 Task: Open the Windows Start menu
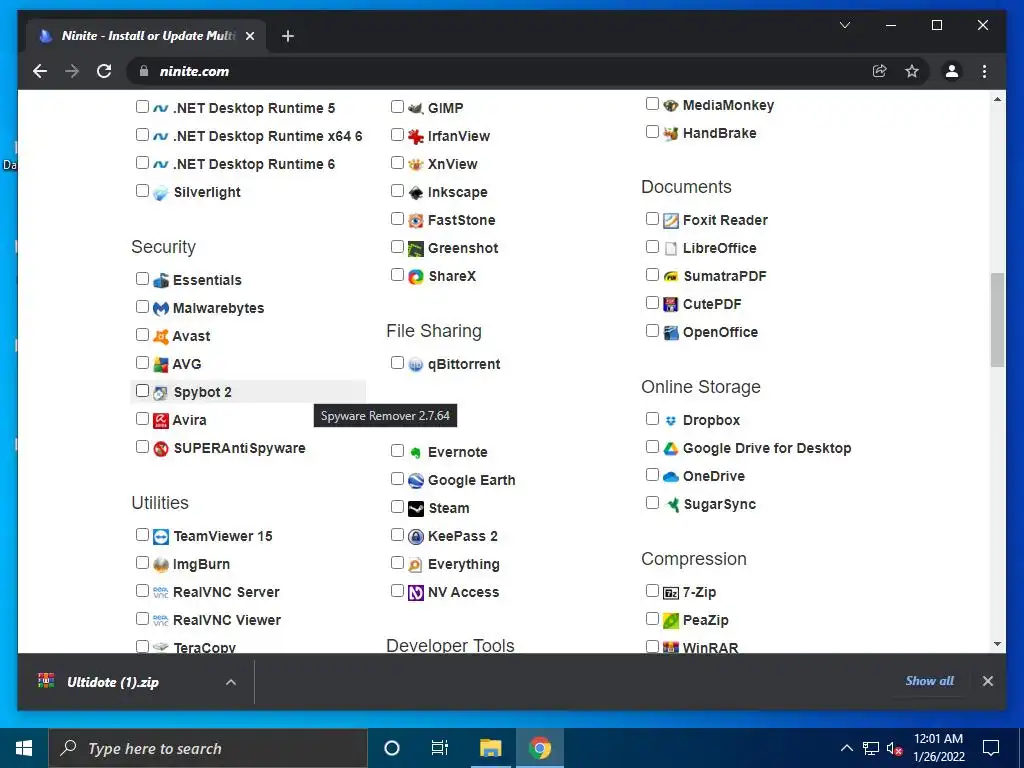click(24, 748)
